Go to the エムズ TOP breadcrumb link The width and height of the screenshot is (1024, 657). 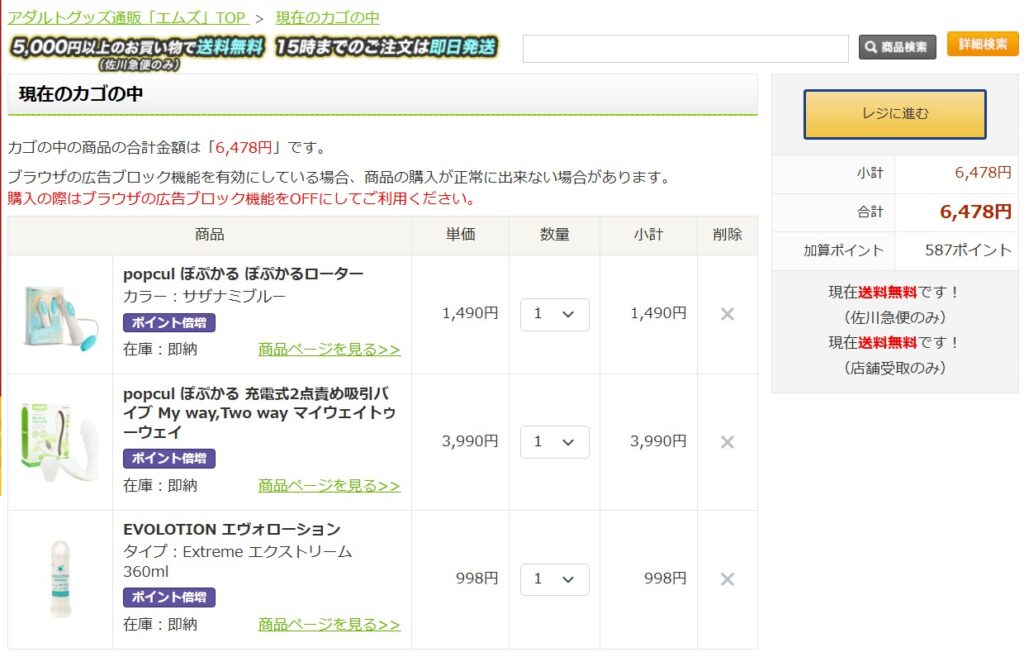coord(128,17)
